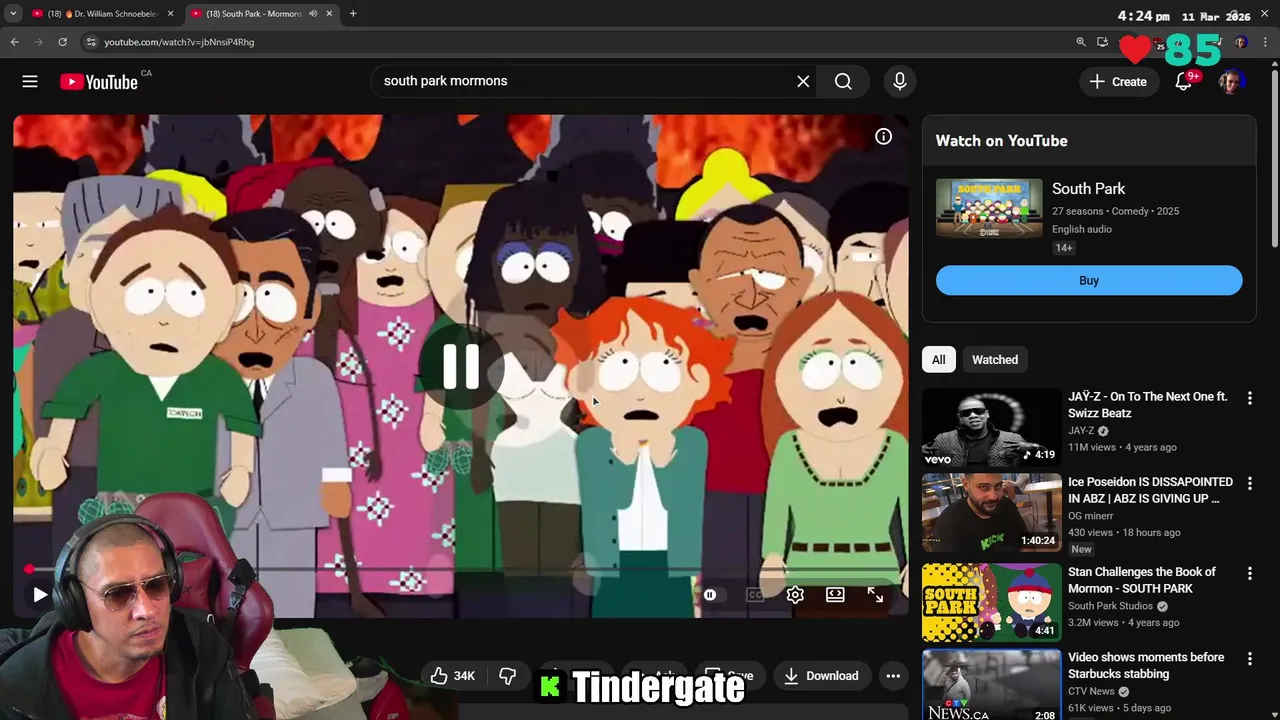Open options for the Ice Poseidon video
This screenshot has width=1280, height=720.
[1249, 484]
